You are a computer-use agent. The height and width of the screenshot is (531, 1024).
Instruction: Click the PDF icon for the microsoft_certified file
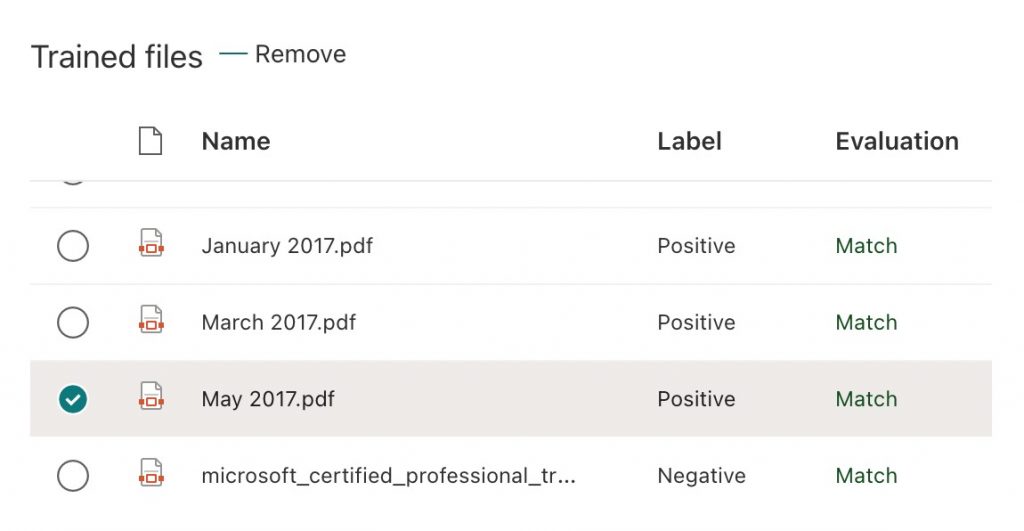click(x=150, y=475)
